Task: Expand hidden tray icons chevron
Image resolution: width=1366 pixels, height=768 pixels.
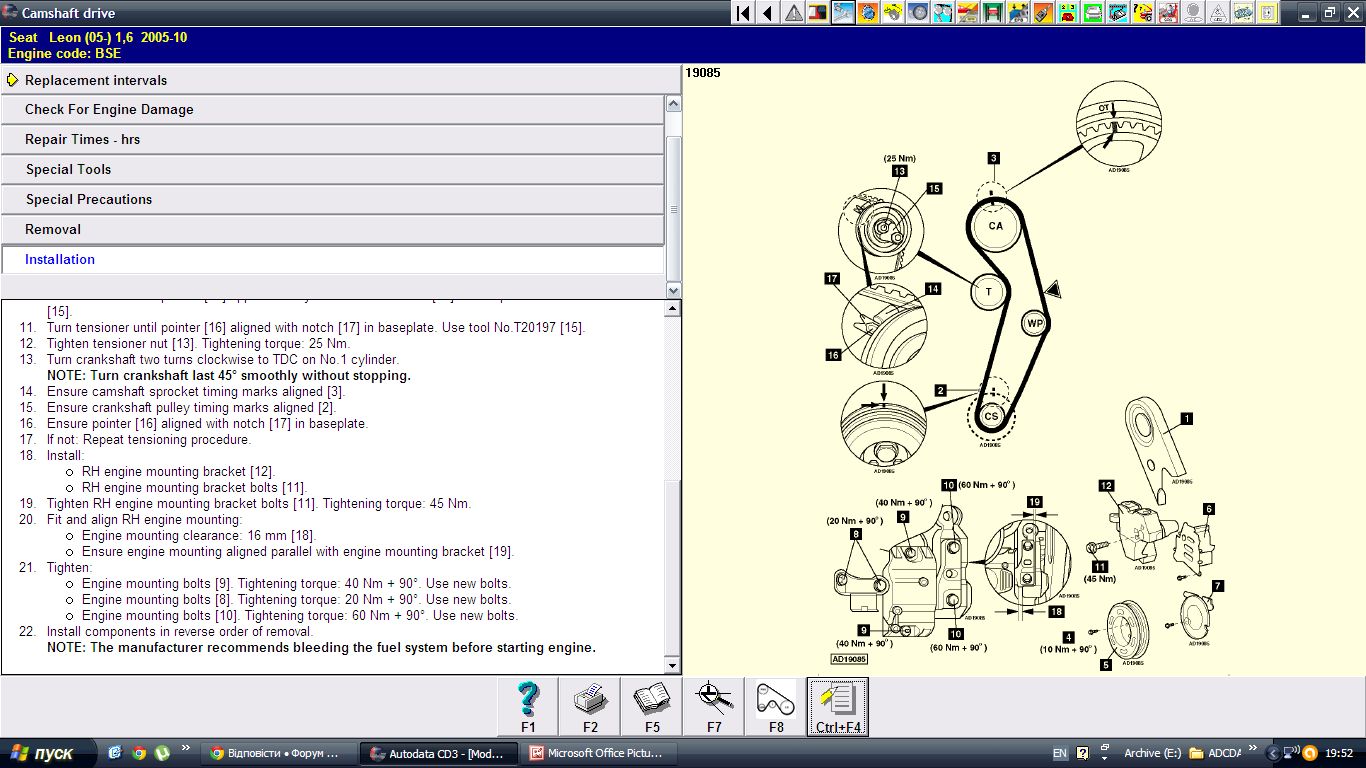Action: (1274, 753)
